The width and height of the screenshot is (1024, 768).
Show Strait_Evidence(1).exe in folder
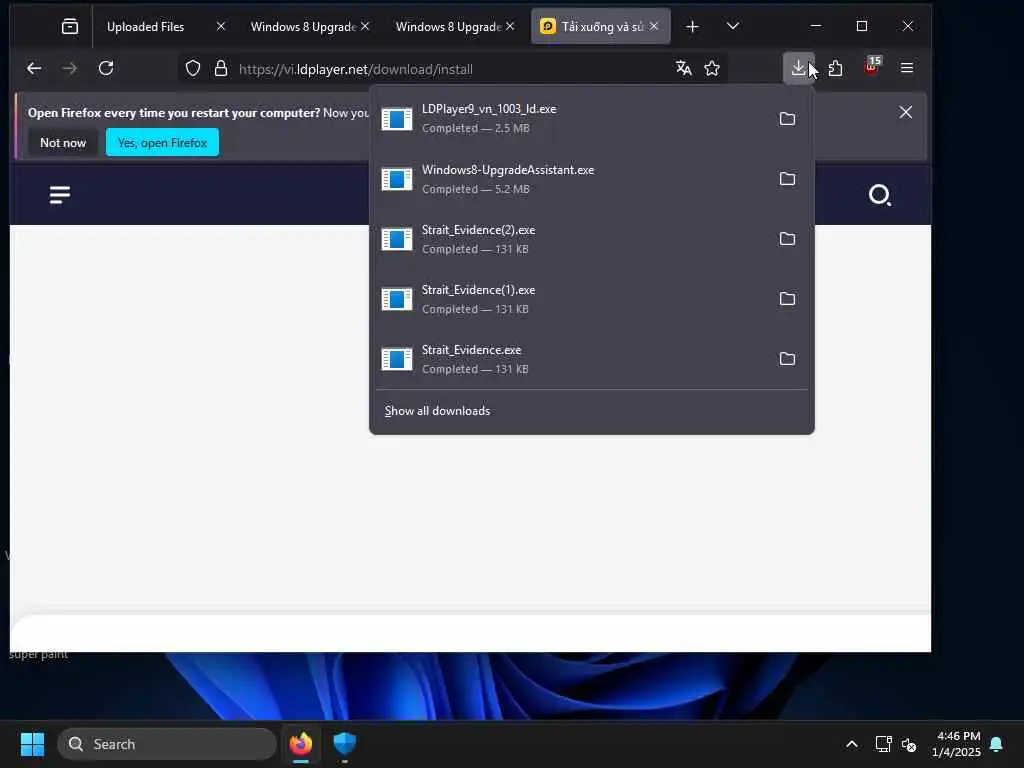pos(788,298)
